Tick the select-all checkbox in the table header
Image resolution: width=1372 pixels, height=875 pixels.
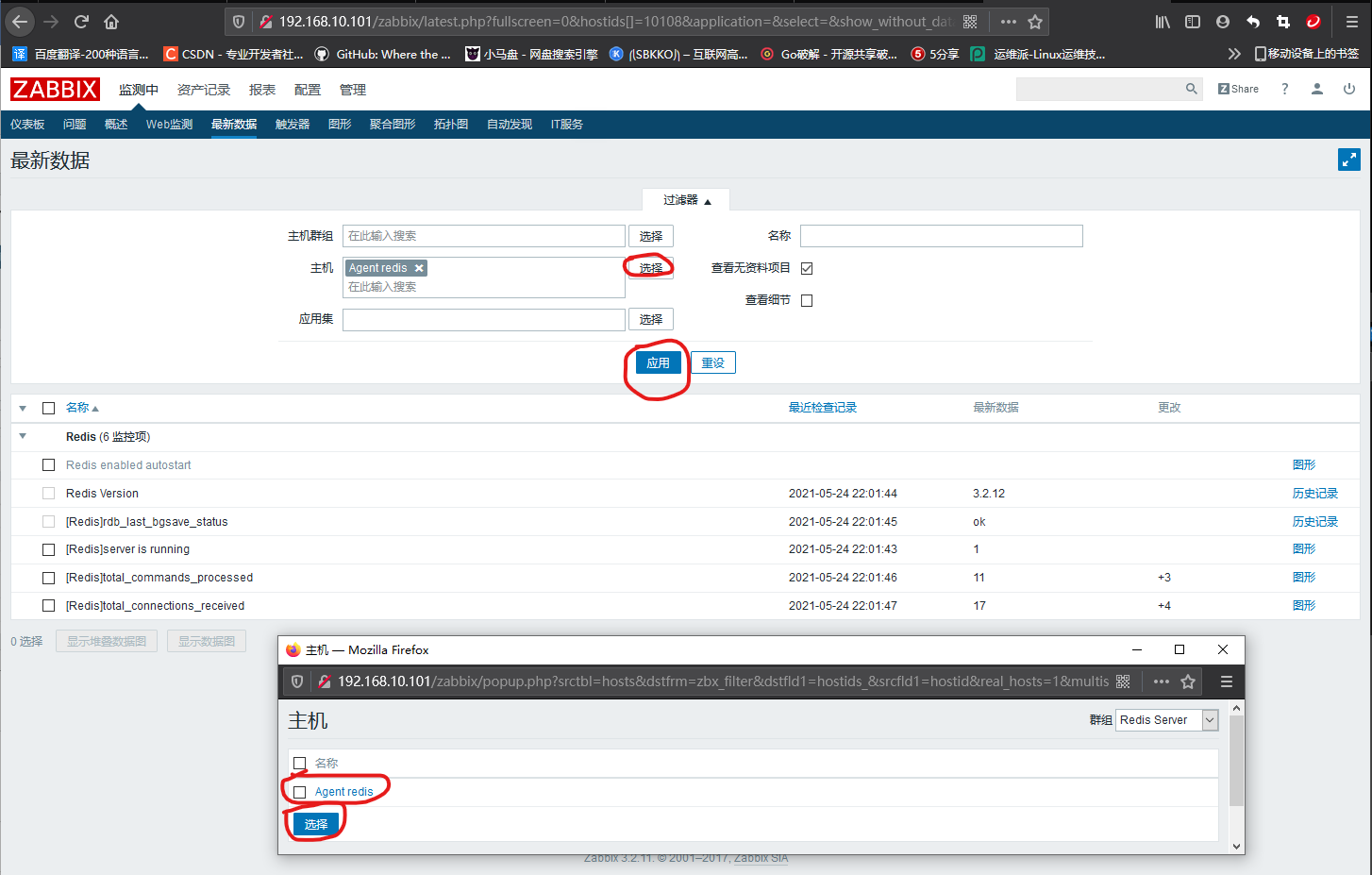click(x=48, y=408)
